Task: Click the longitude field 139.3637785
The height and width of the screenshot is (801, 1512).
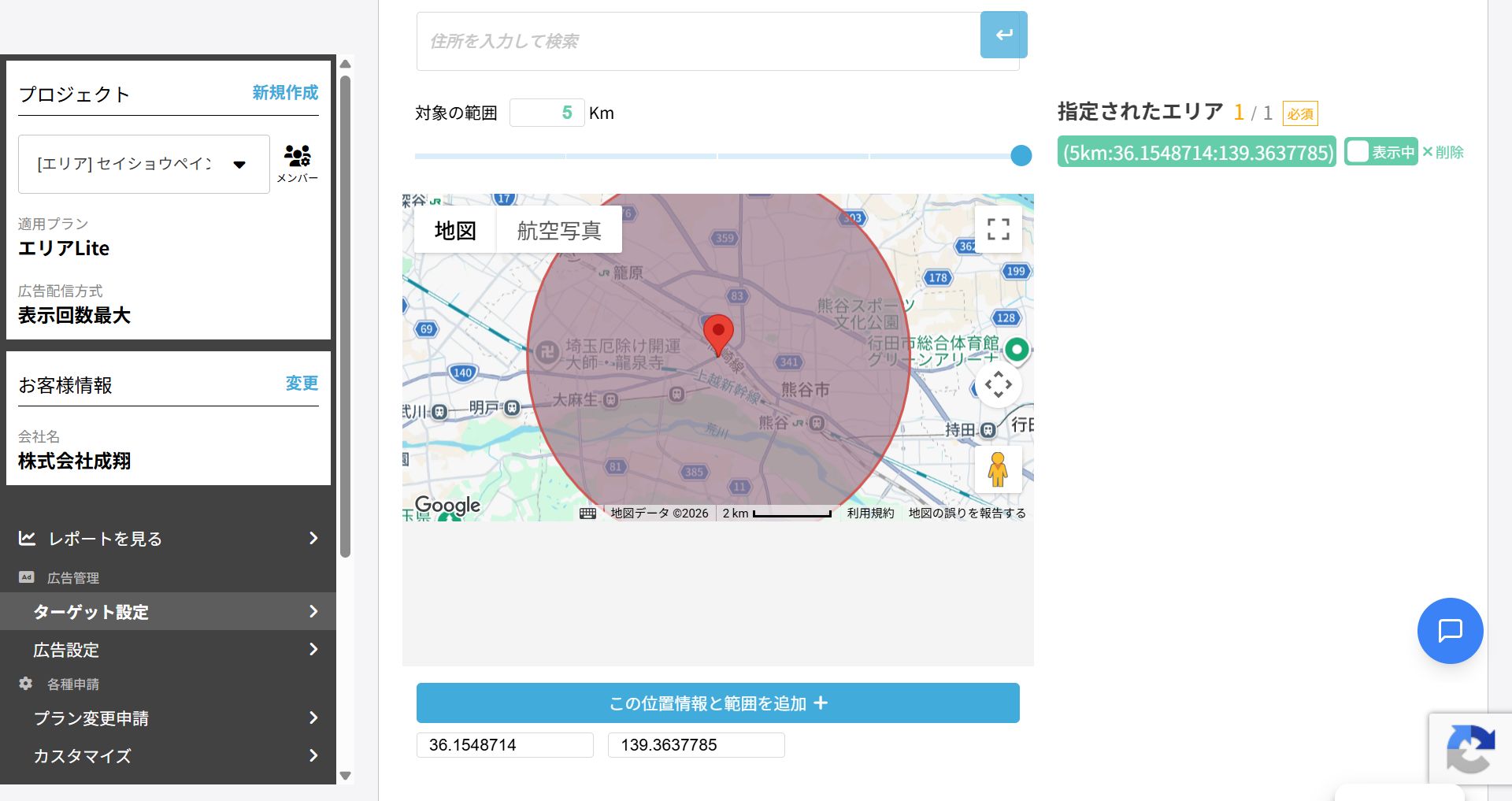Action: click(x=696, y=745)
